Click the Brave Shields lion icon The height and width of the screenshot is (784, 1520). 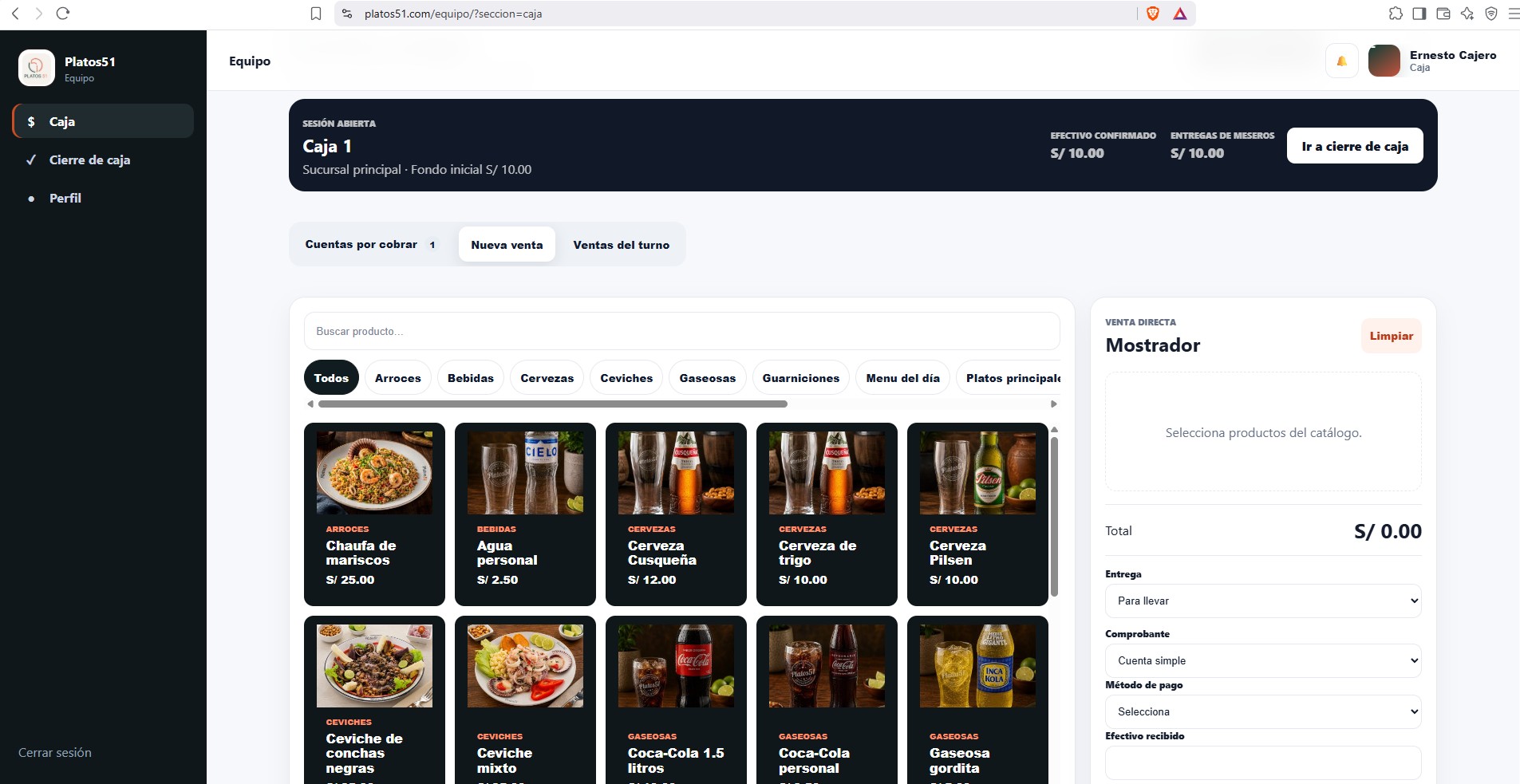(1152, 14)
